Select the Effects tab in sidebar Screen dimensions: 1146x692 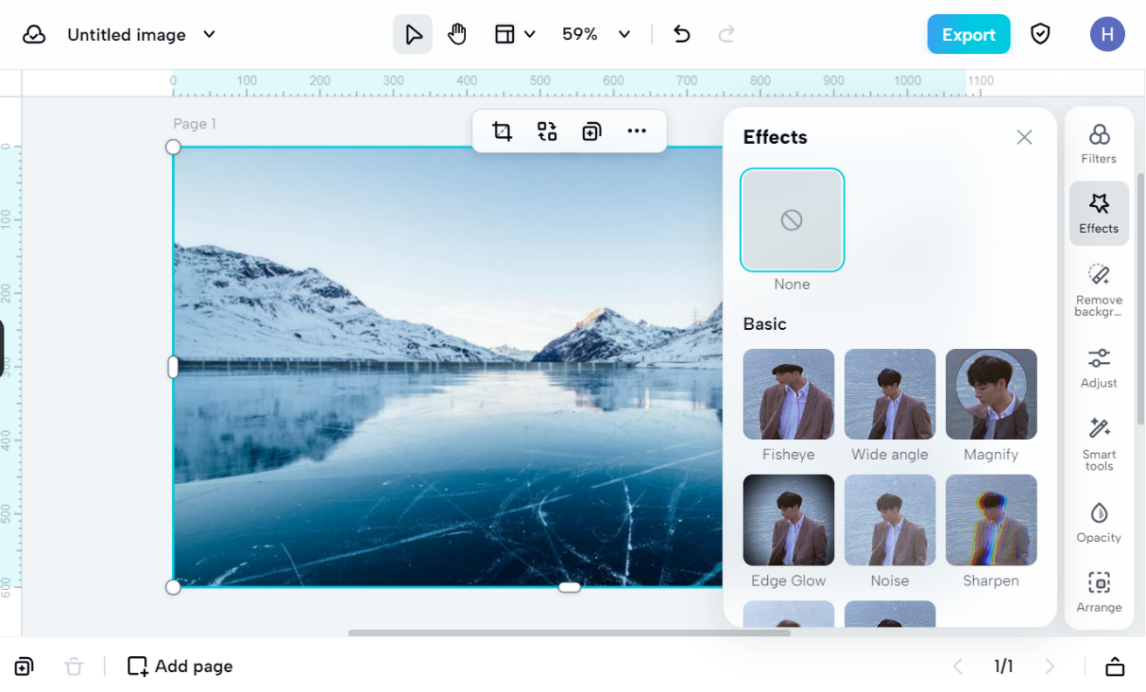[x=1098, y=213]
